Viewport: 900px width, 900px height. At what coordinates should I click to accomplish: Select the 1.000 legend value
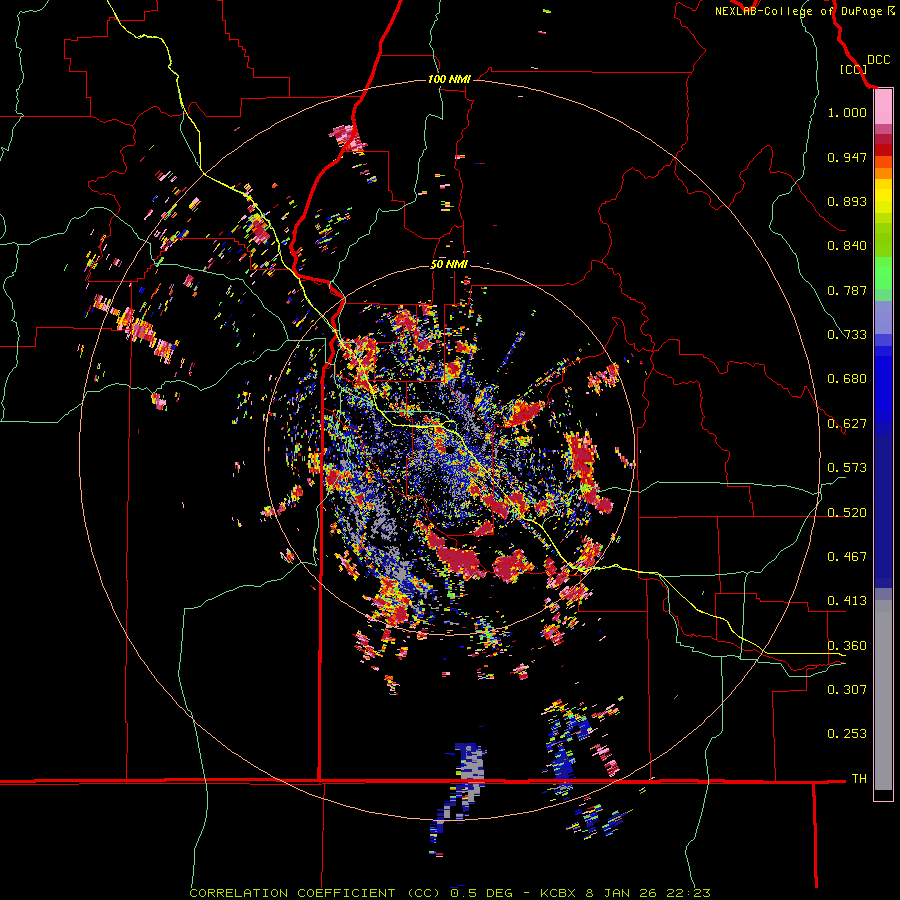(847, 112)
